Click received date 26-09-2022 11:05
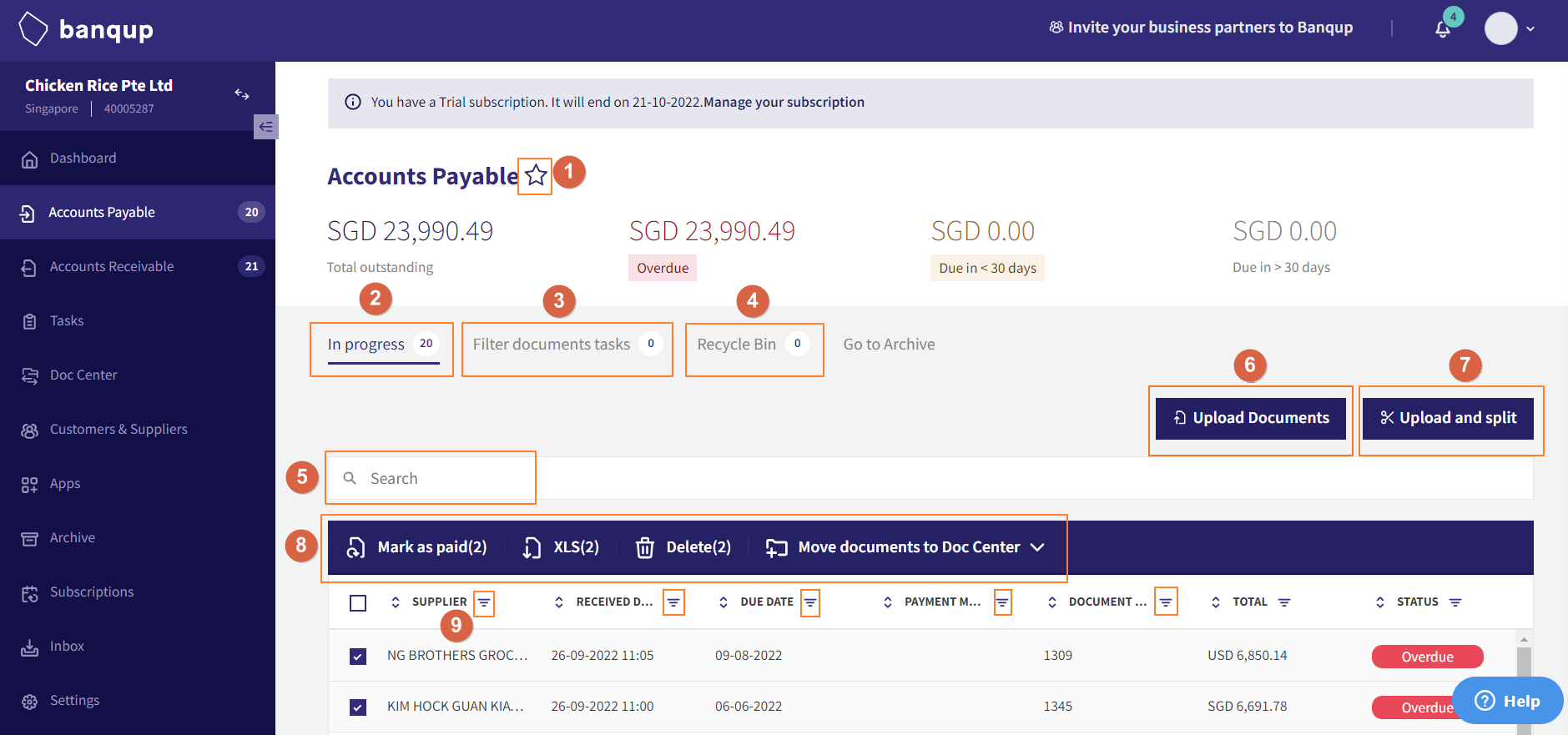Screen dimensions: 1568x735 (602, 656)
